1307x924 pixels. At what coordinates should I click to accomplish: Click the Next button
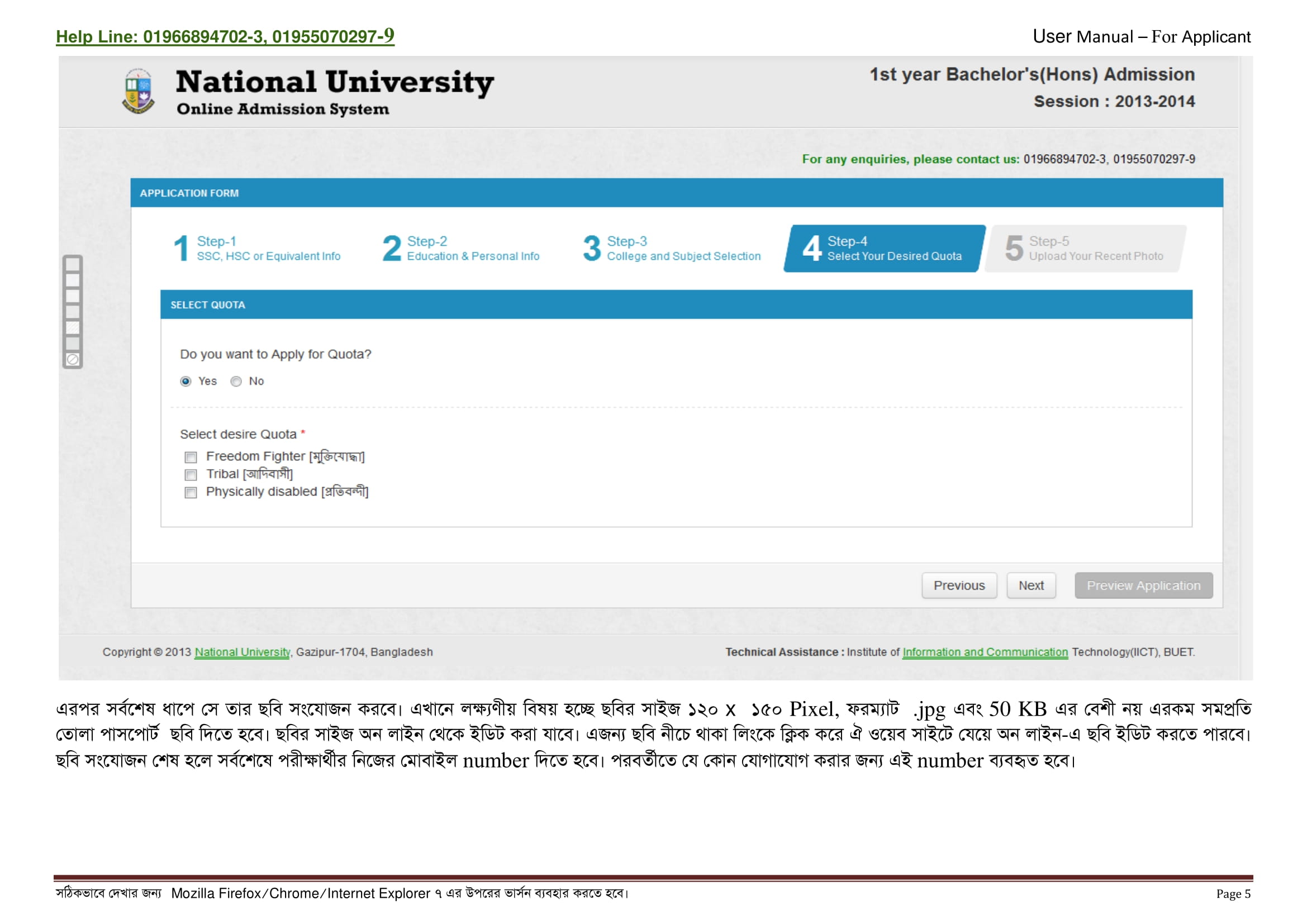click(x=1031, y=585)
